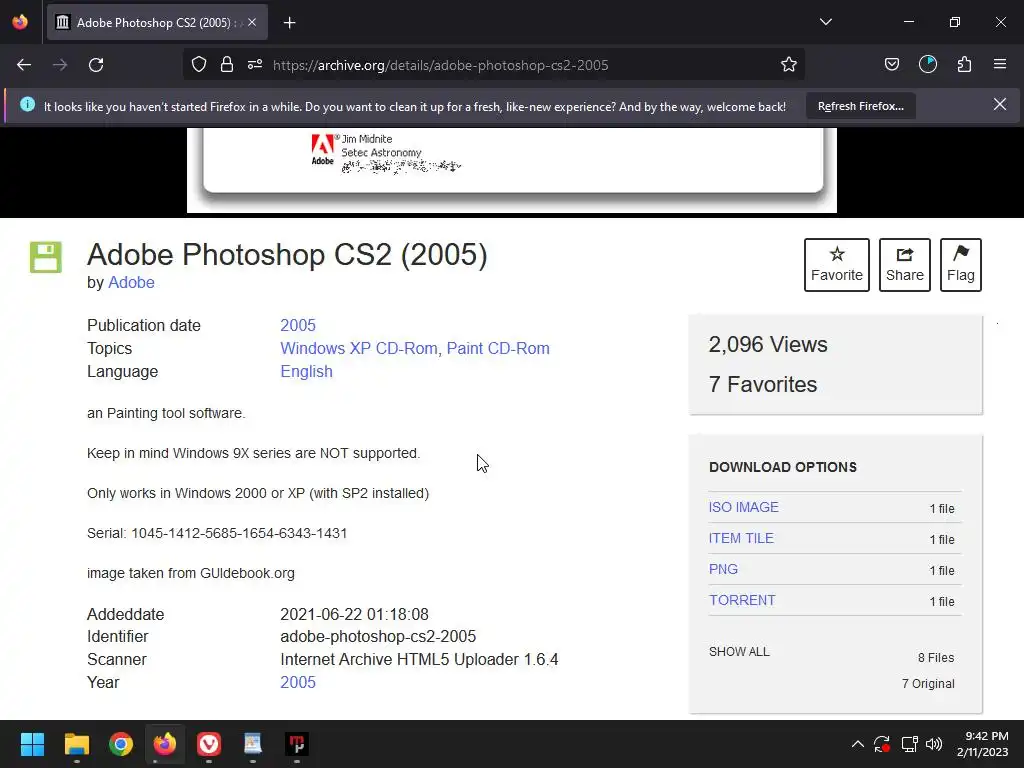Click the 7 Favorites count

point(763,385)
